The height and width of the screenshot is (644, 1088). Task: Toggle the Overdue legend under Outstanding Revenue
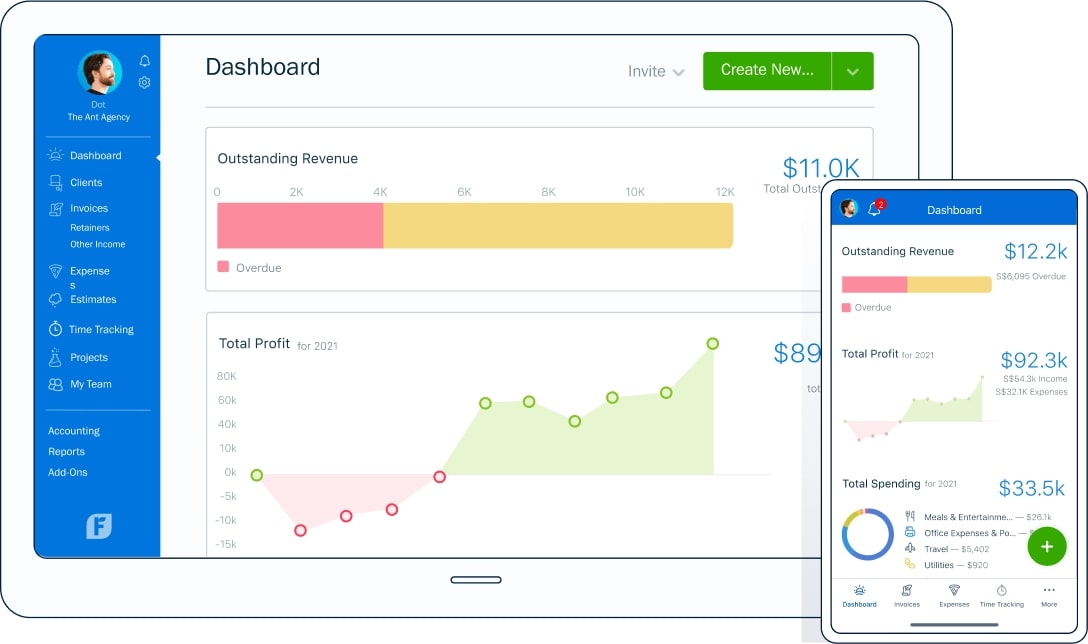click(249, 268)
